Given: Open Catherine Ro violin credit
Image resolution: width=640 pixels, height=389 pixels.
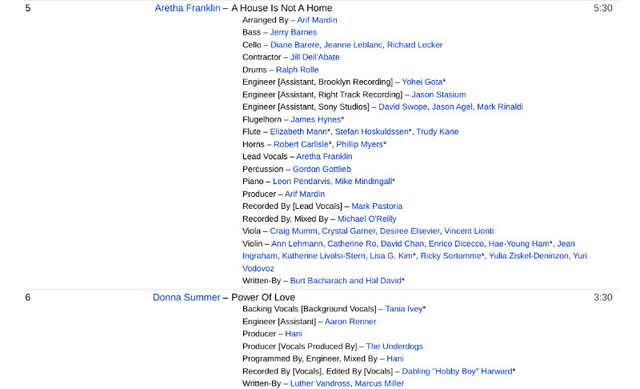Looking at the screenshot, I should click(x=352, y=244).
